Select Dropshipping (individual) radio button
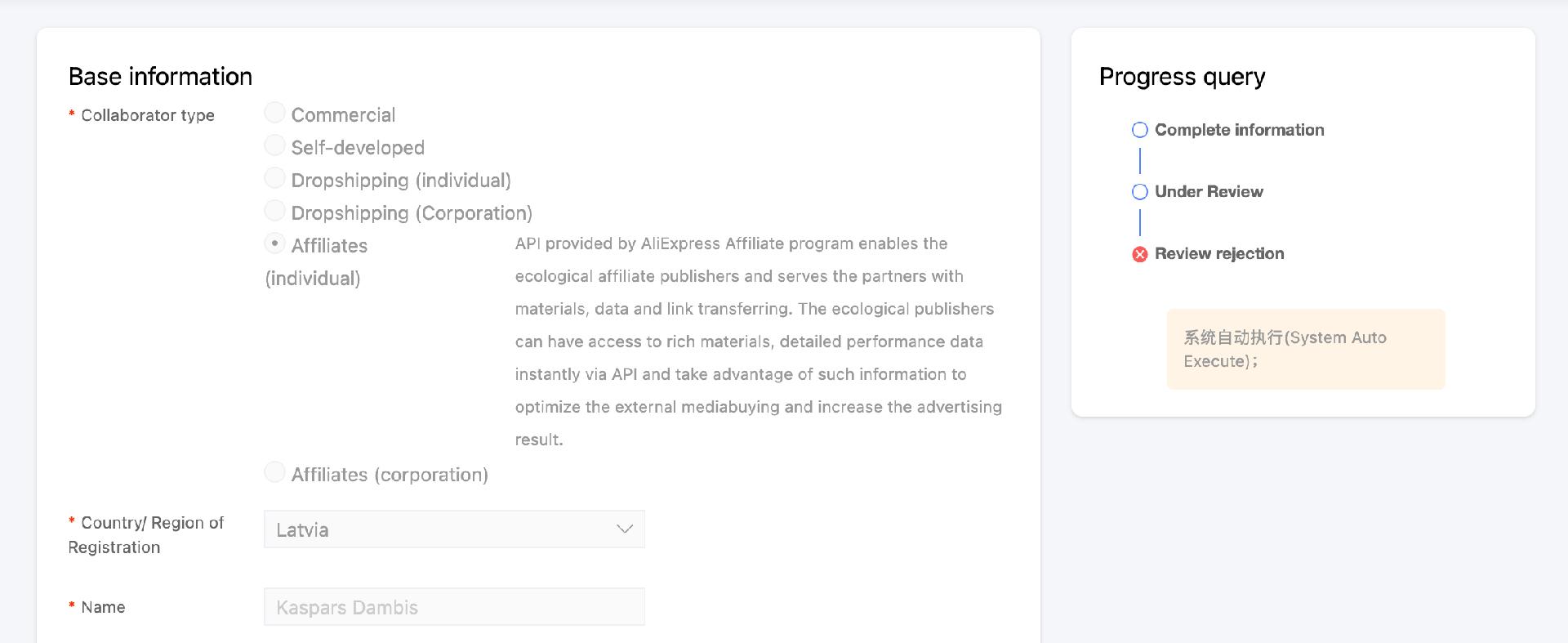 (x=275, y=178)
